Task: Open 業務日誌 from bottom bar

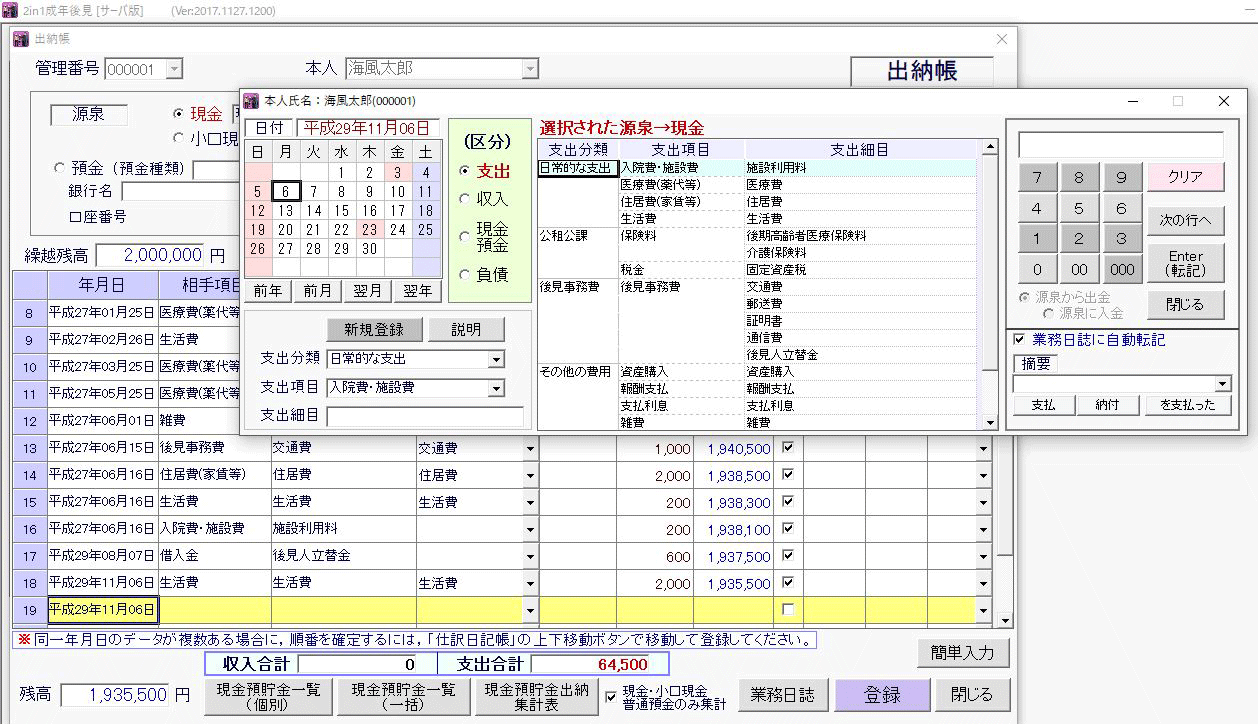Action: (x=782, y=695)
